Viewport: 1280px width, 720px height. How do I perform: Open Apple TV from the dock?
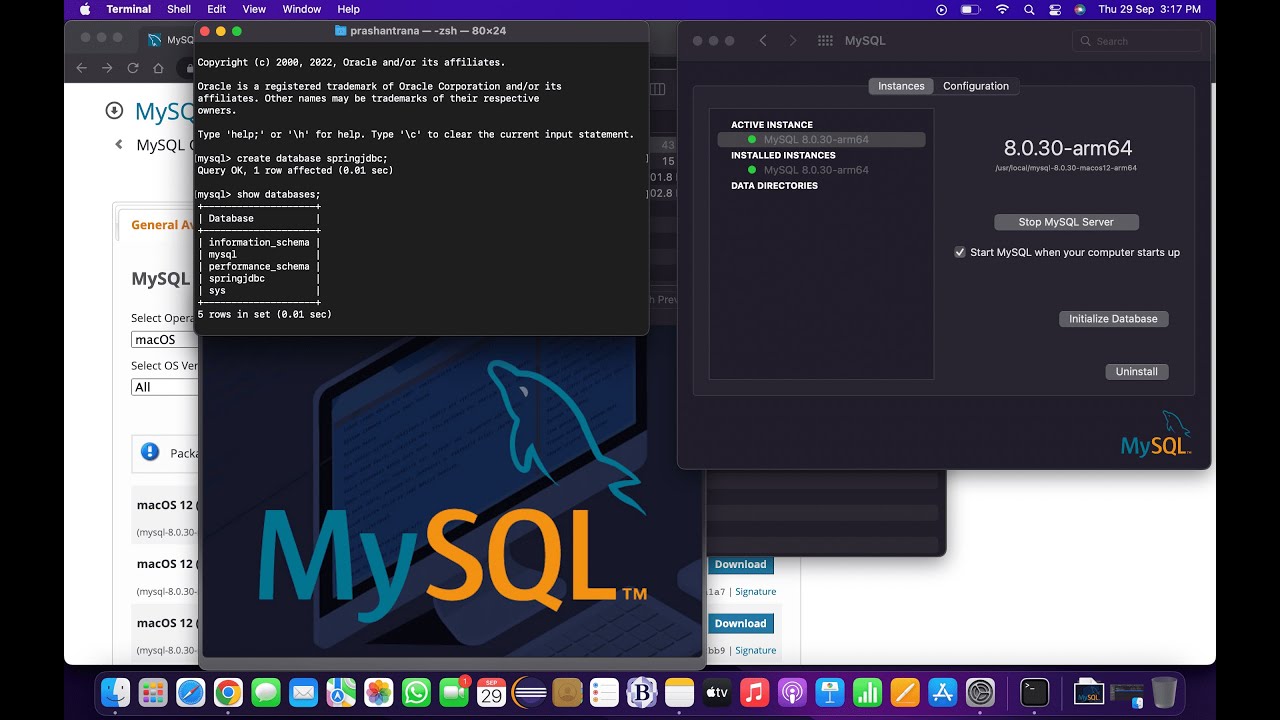coord(717,692)
